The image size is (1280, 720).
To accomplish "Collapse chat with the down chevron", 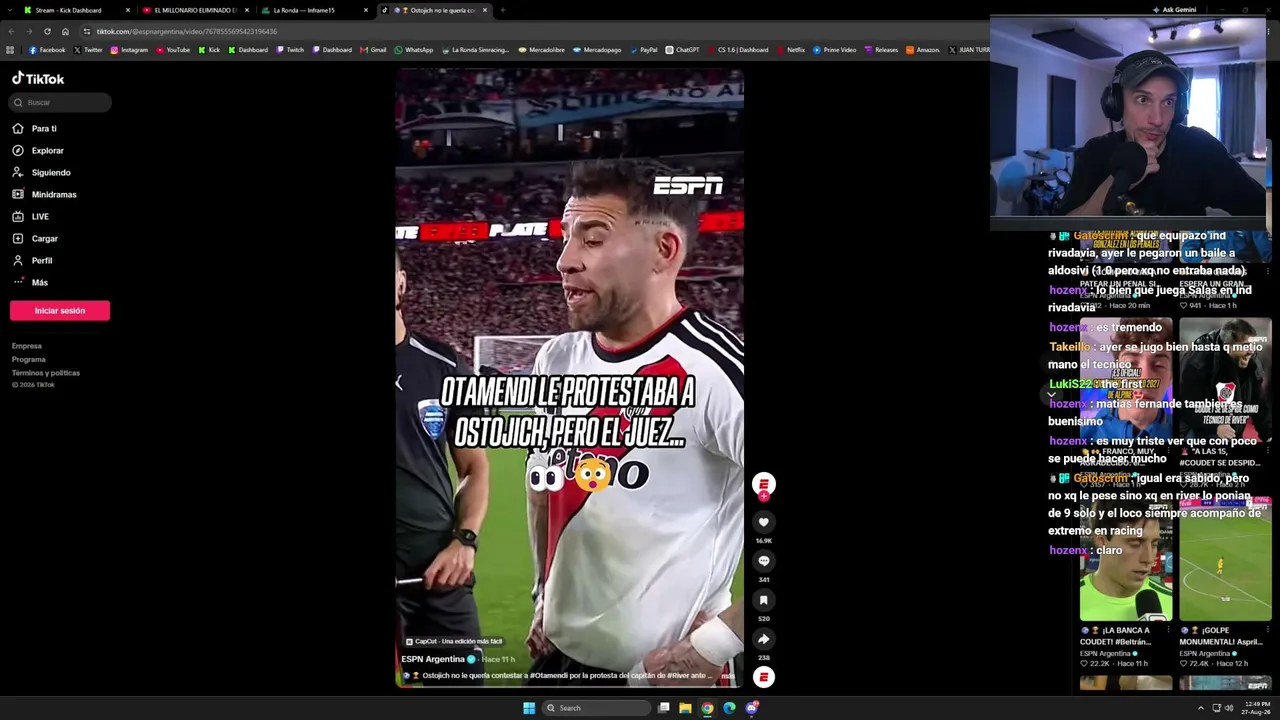I will (x=1051, y=395).
